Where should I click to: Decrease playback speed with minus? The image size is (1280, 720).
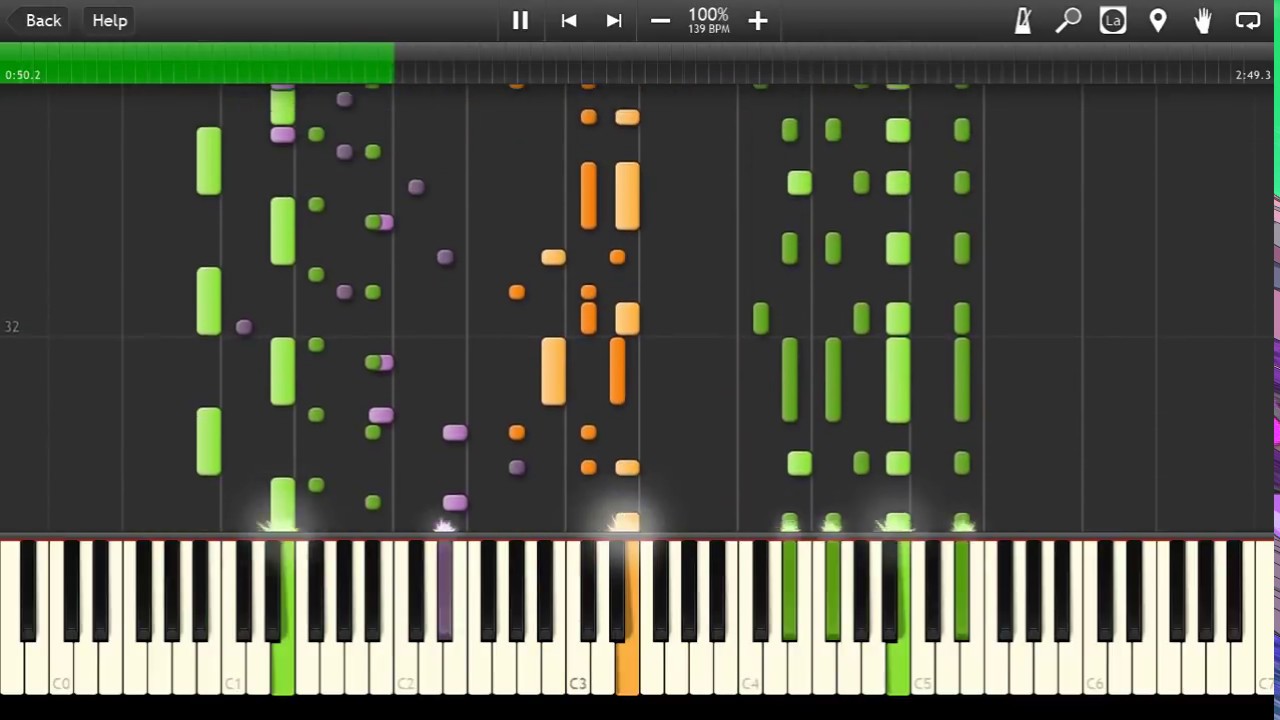tap(660, 20)
